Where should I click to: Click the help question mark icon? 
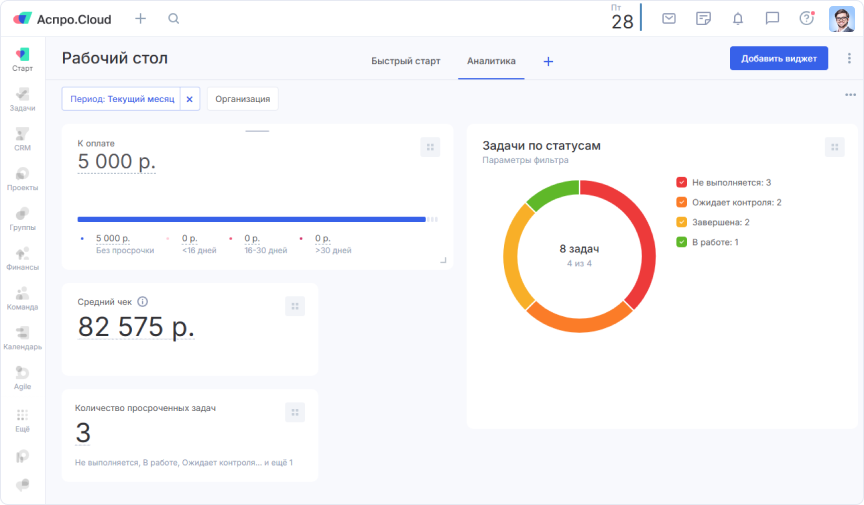pos(806,19)
